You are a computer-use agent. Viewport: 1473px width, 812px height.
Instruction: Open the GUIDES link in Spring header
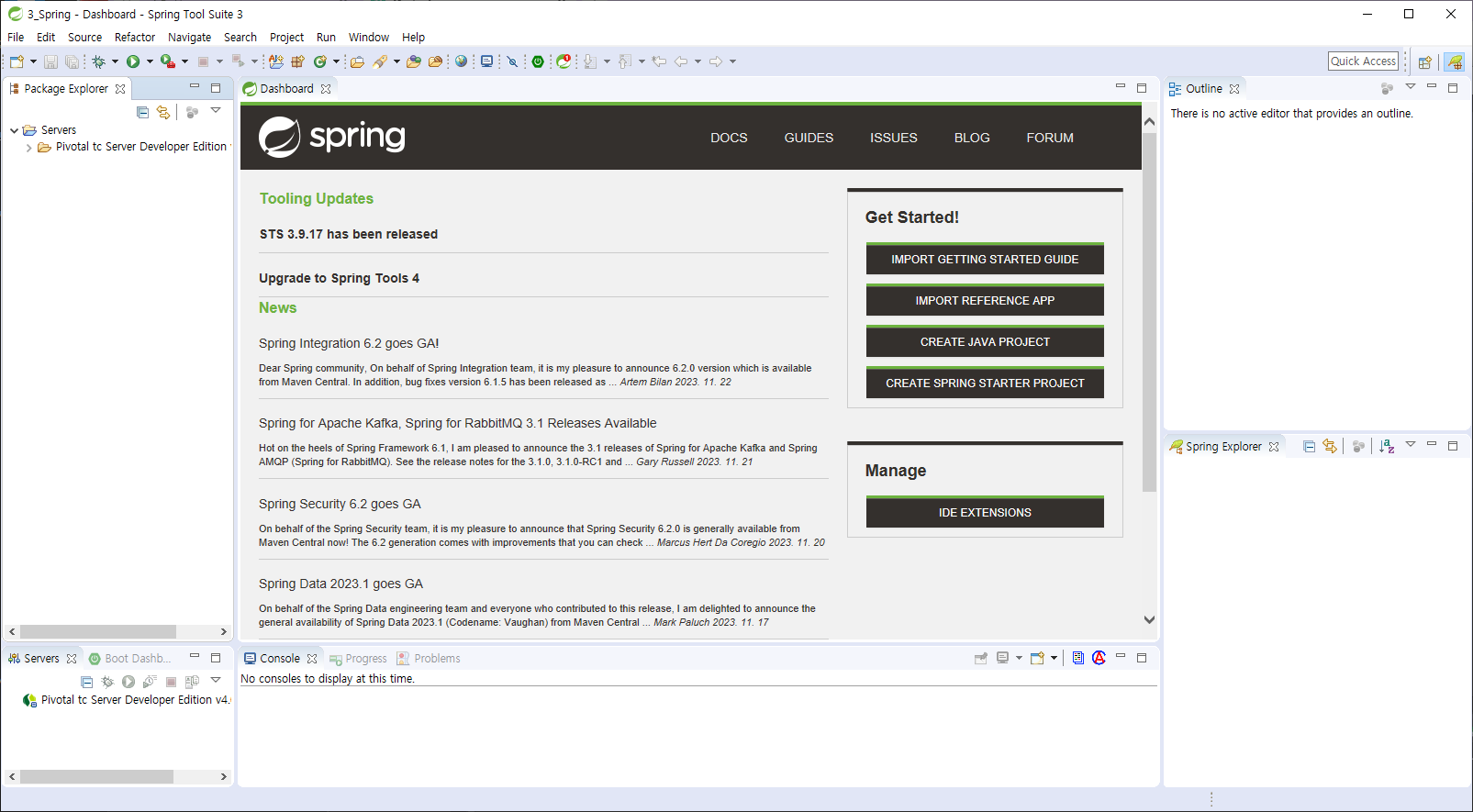(x=809, y=138)
